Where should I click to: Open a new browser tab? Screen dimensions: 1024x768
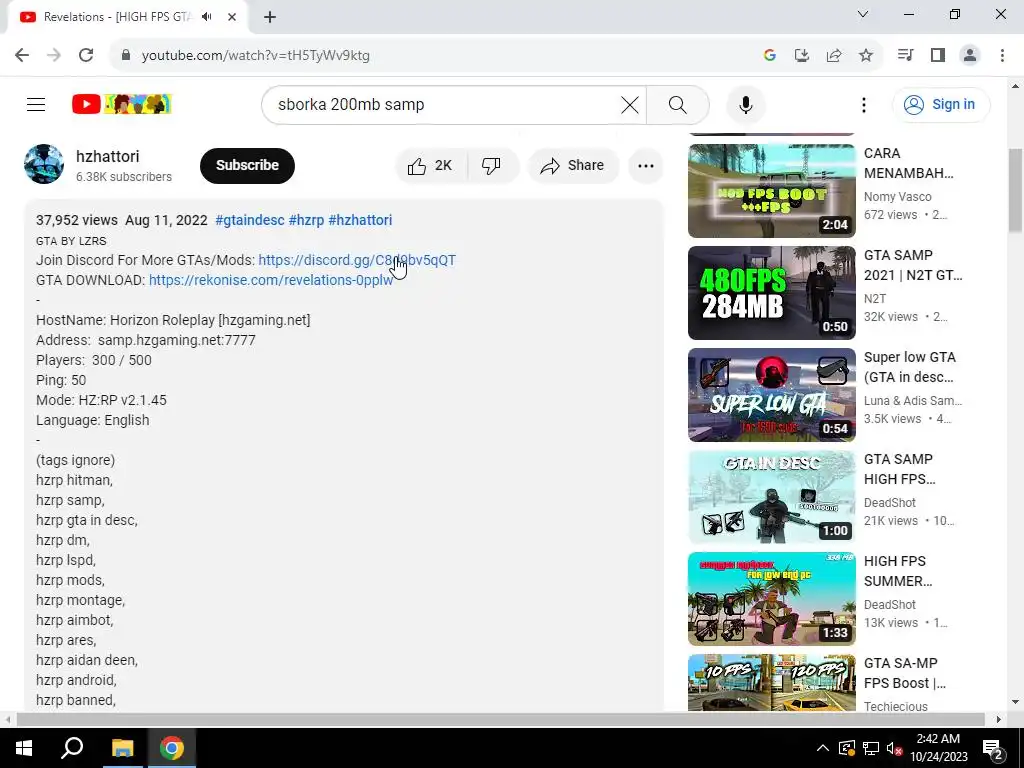coord(270,17)
